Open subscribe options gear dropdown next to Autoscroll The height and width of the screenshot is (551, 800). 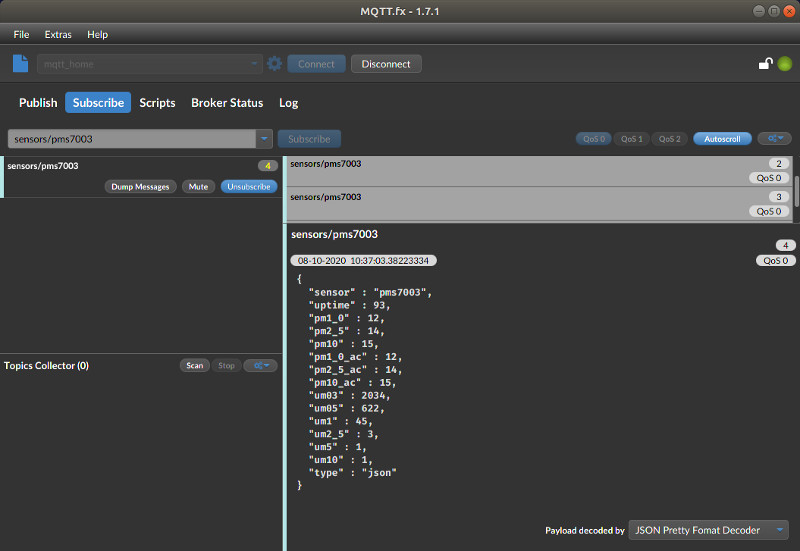774,138
